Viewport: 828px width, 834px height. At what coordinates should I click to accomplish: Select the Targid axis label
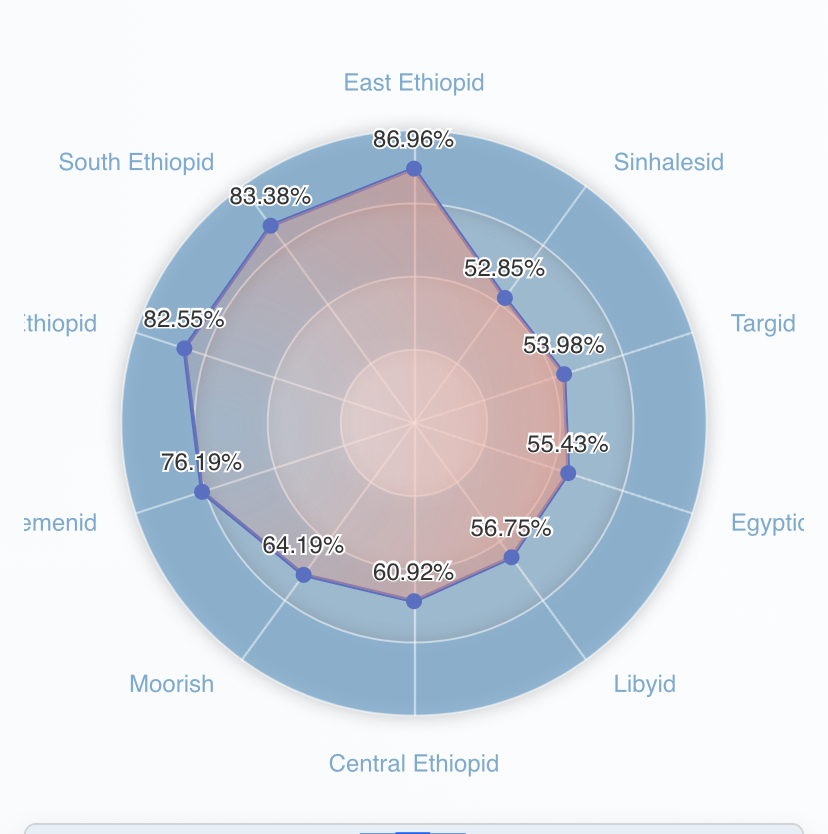[x=763, y=324]
